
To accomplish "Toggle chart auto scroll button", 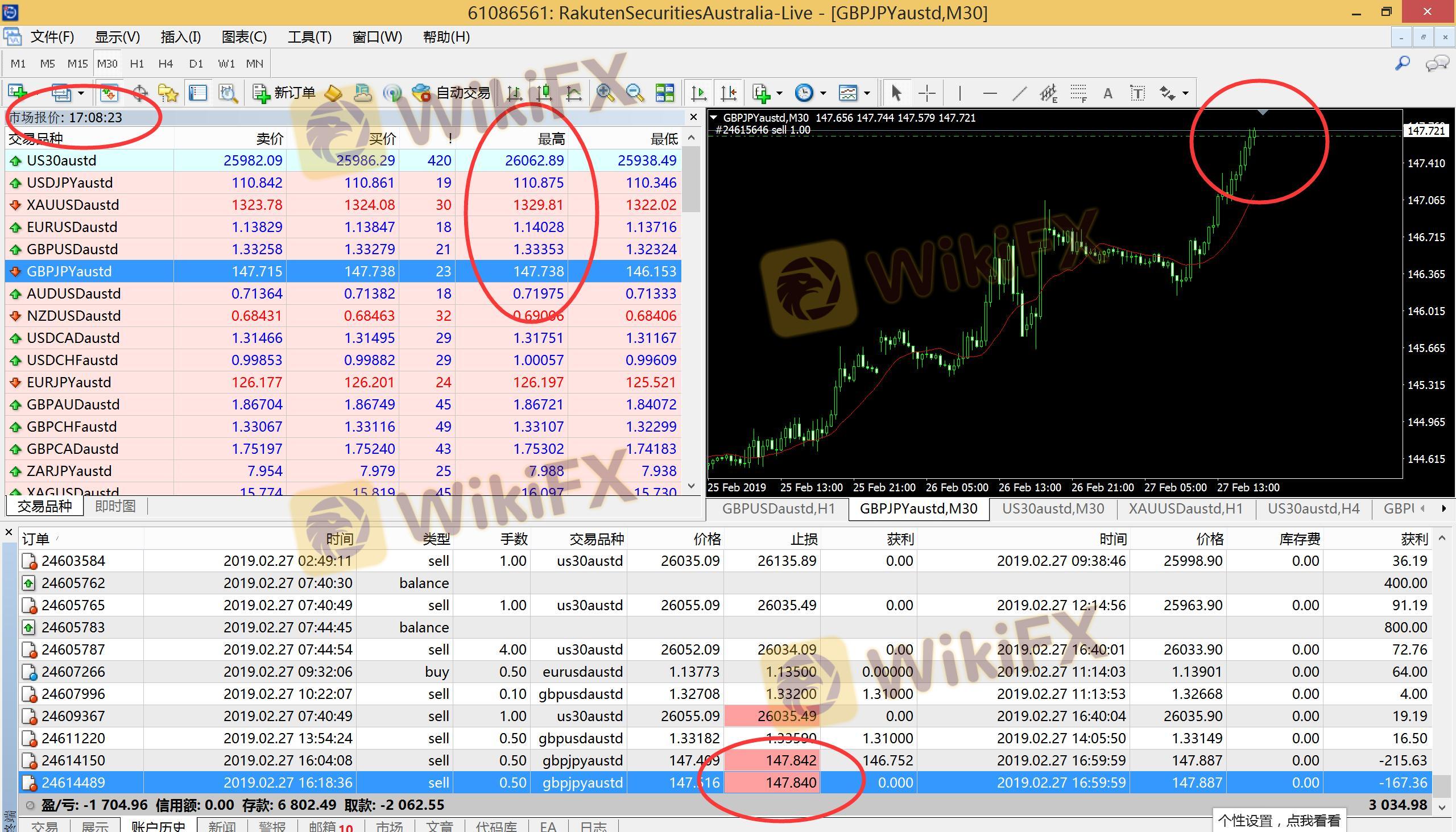I will coord(699,93).
